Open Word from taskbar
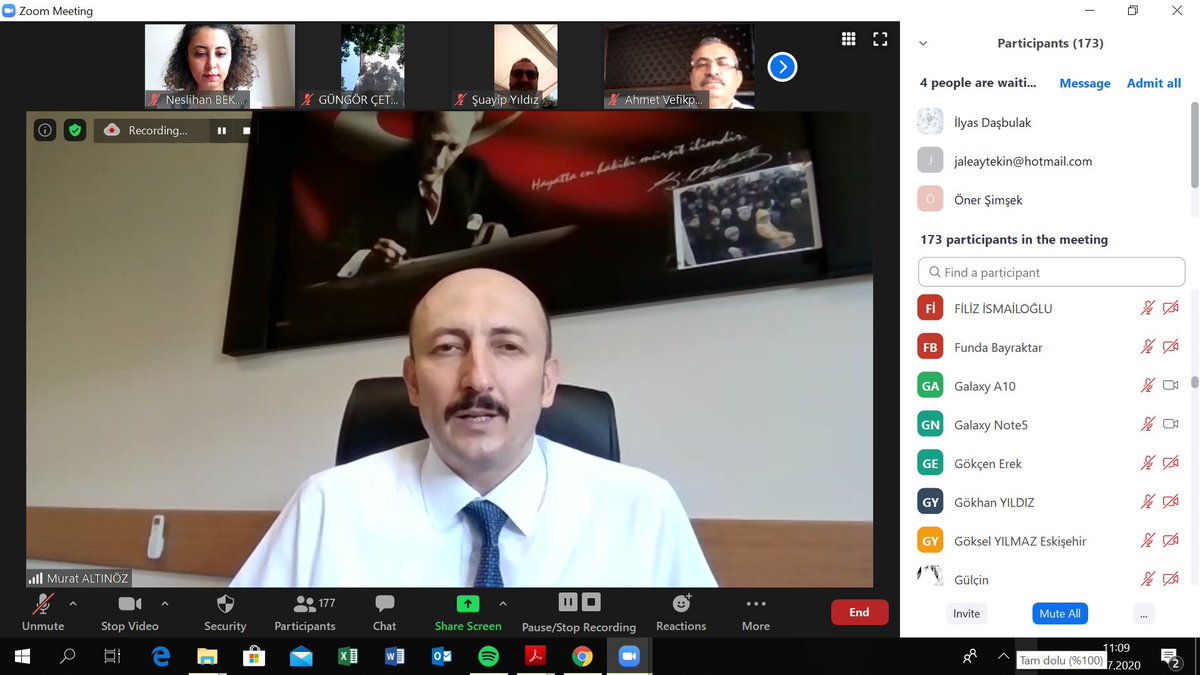 (x=395, y=657)
